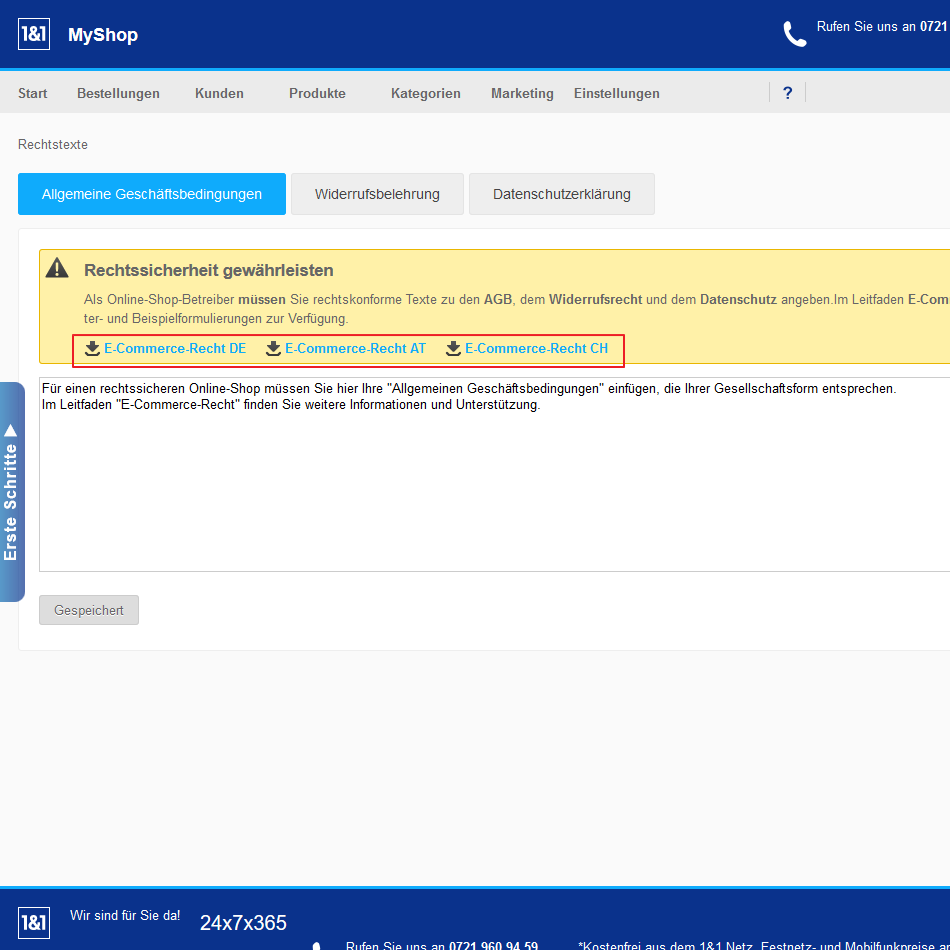950x950 pixels.
Task: Expand the Erste Schritte side panel
Action: 11,491
